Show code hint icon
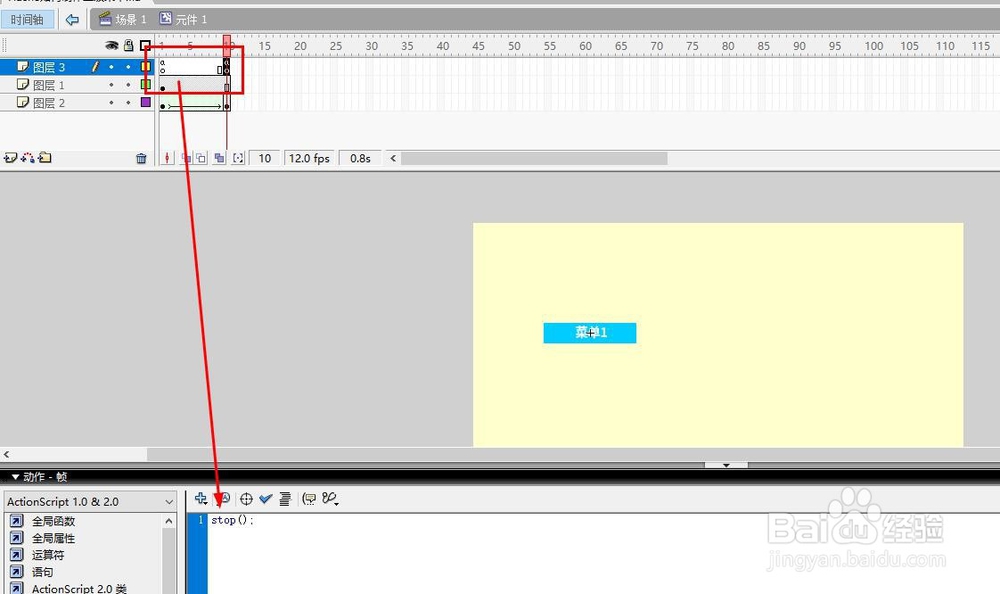The width and height of the screenshot is (1000, 594). coord(309,499)
